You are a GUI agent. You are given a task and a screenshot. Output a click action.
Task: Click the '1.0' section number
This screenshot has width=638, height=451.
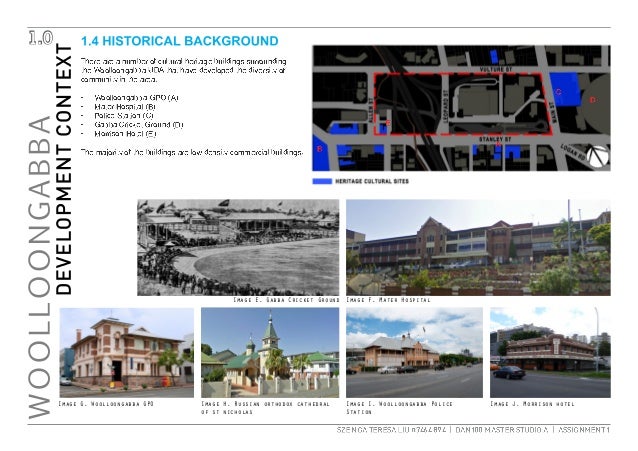point(41,38)
